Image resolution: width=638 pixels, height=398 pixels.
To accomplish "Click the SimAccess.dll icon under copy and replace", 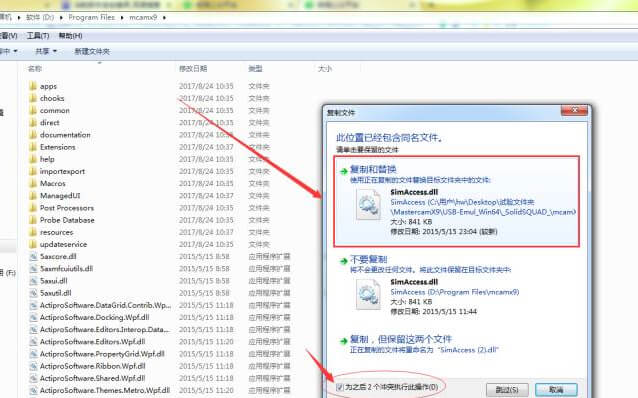I will (368, 206).
